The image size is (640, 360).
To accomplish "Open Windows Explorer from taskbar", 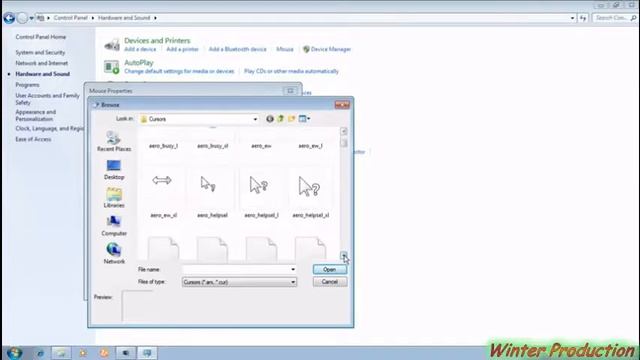I will pos(61,353).
